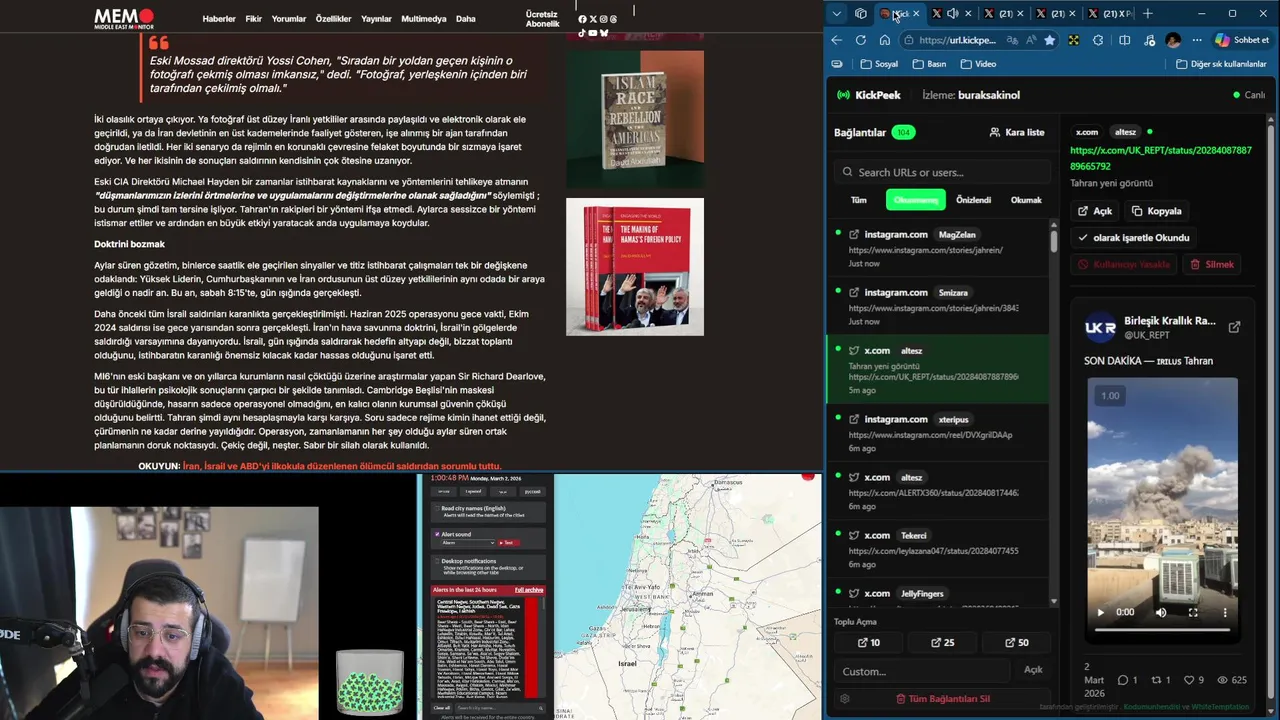Viewport: 1280px width, 720px height.
Task: Click the red Silmek delete button
Action: point(1212,264)
